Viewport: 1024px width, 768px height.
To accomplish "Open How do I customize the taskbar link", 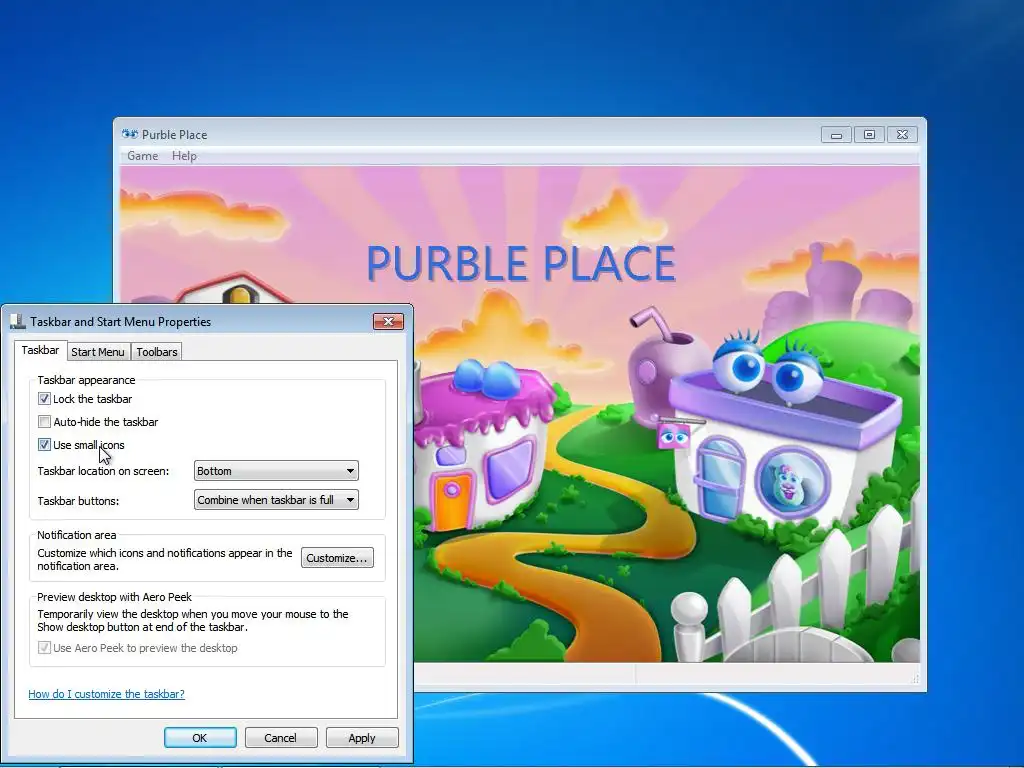I will [106, 694].
